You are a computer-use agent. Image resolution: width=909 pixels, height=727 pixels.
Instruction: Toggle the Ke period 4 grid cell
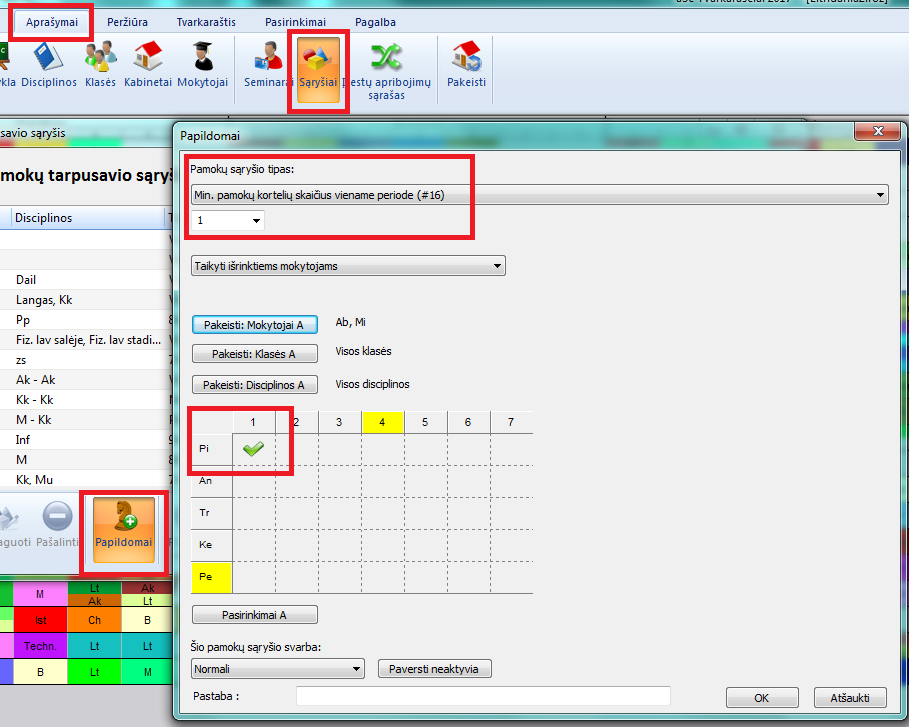[x=383, y=545]
